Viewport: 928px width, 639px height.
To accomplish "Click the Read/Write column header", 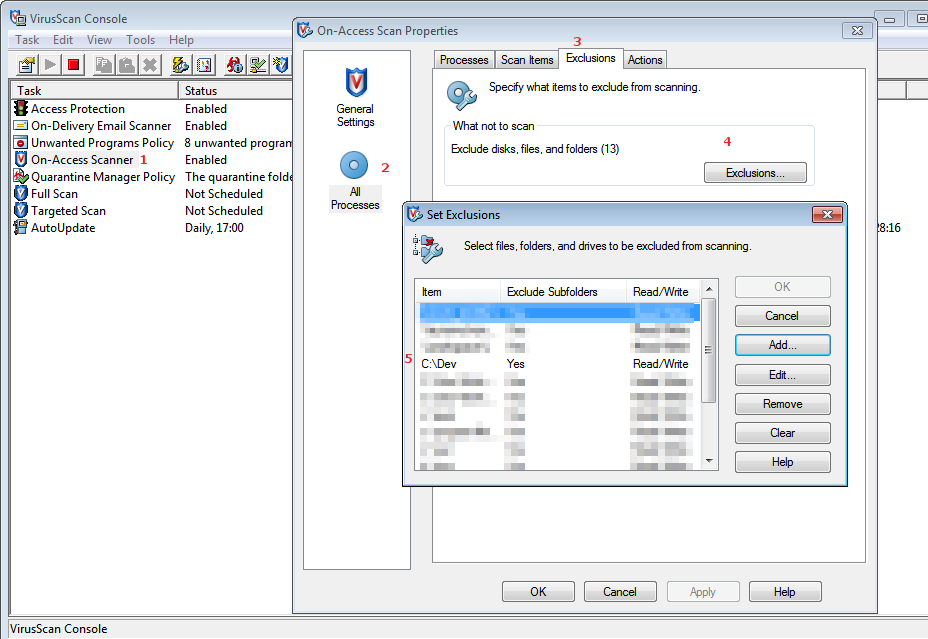I will click(663, 292).
